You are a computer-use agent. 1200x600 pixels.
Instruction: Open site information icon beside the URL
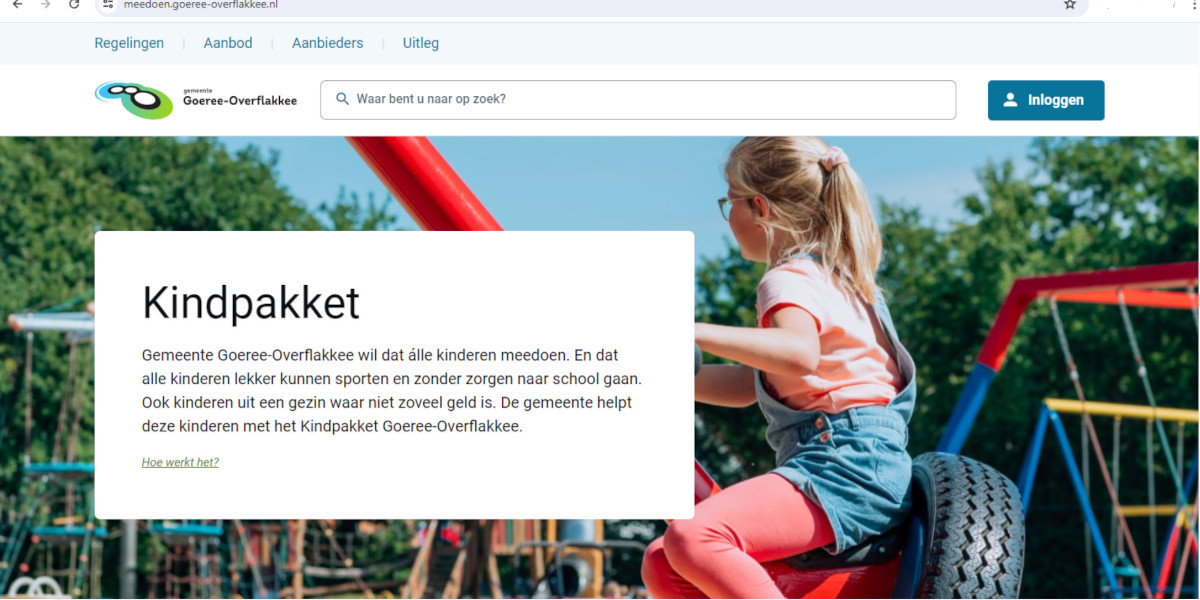109,5
